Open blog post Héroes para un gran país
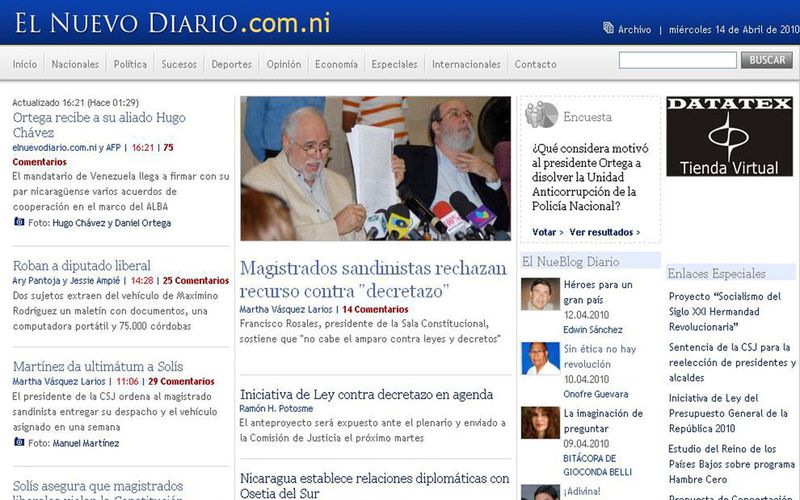The height and width of the screenshot is (500, 800). point(597,292)
